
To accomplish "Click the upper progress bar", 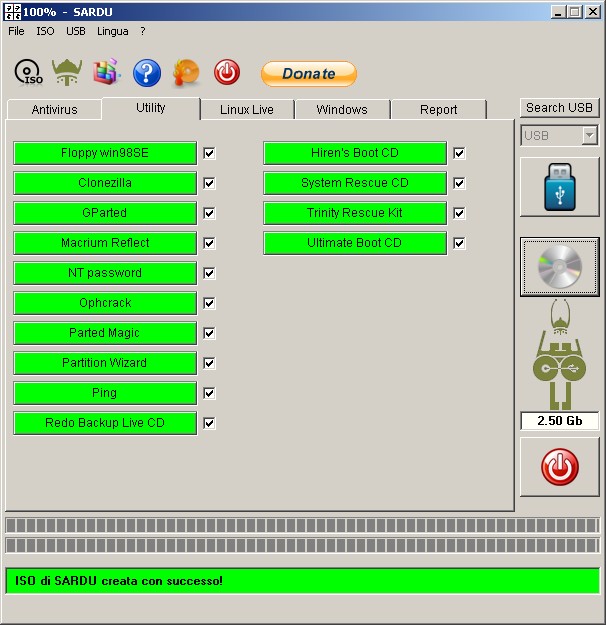I will [x=303, y=525].
